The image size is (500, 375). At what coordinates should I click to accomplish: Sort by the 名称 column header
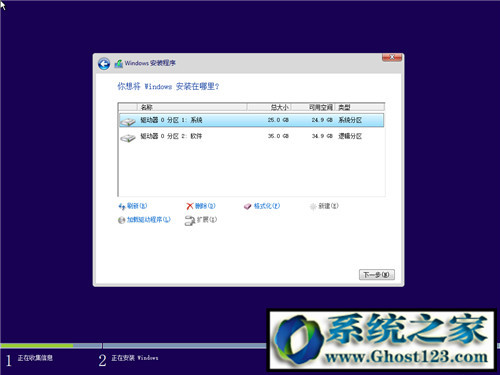coord(192,107)
